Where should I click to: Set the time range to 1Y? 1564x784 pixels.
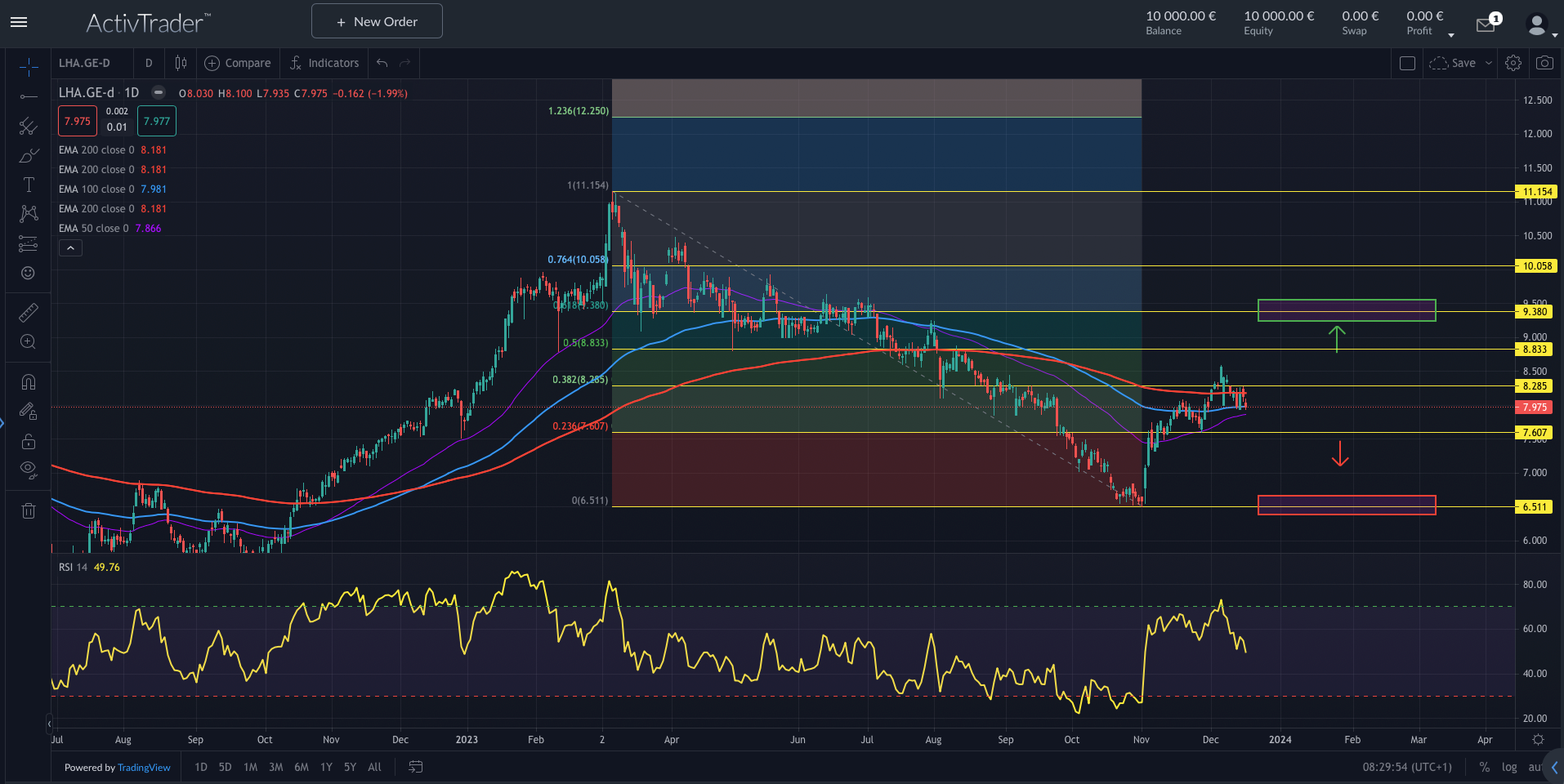(x=326, y=767)
